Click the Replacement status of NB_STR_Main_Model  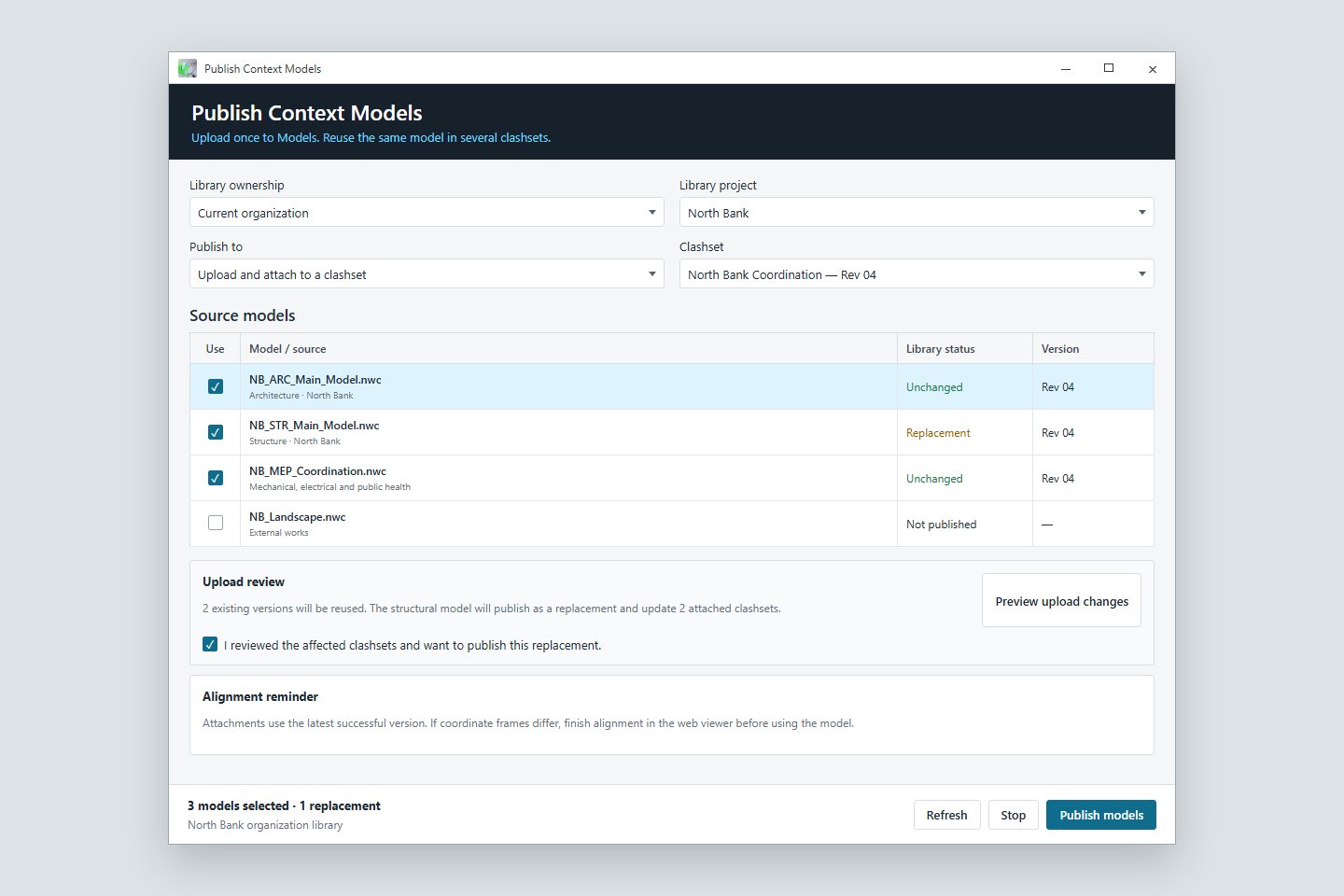click(x=938, y=433)
